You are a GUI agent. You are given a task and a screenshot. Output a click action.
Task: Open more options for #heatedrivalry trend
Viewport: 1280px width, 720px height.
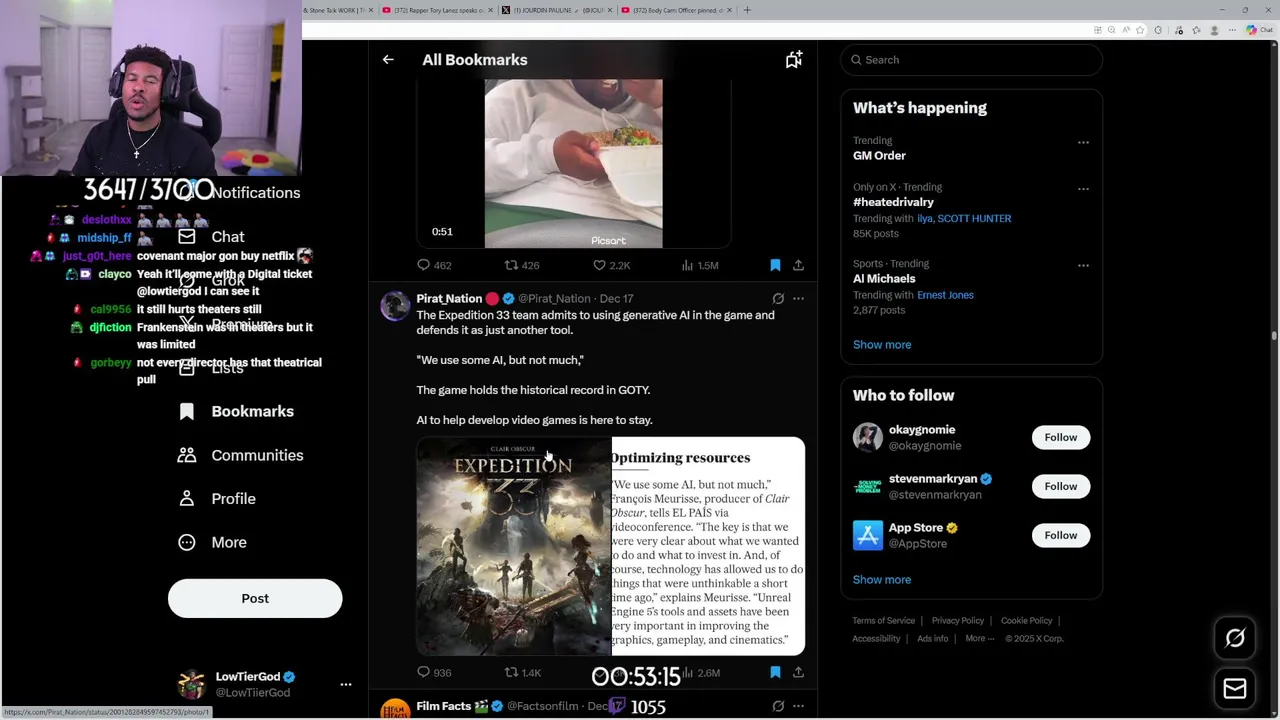pyautogui.click(x=1083, y=188)
